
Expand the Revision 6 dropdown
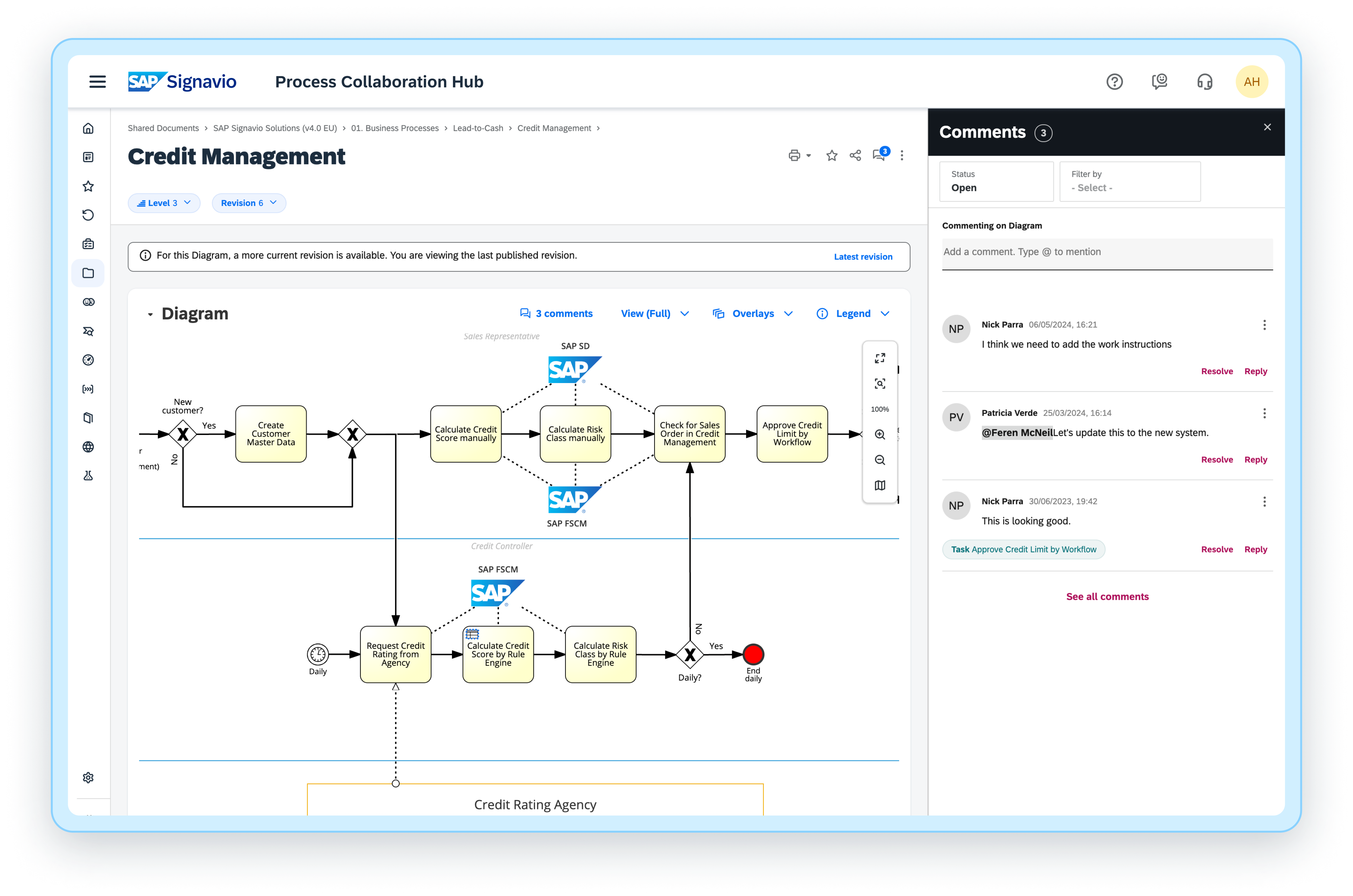pyautogui.click(x=249, y=203)
